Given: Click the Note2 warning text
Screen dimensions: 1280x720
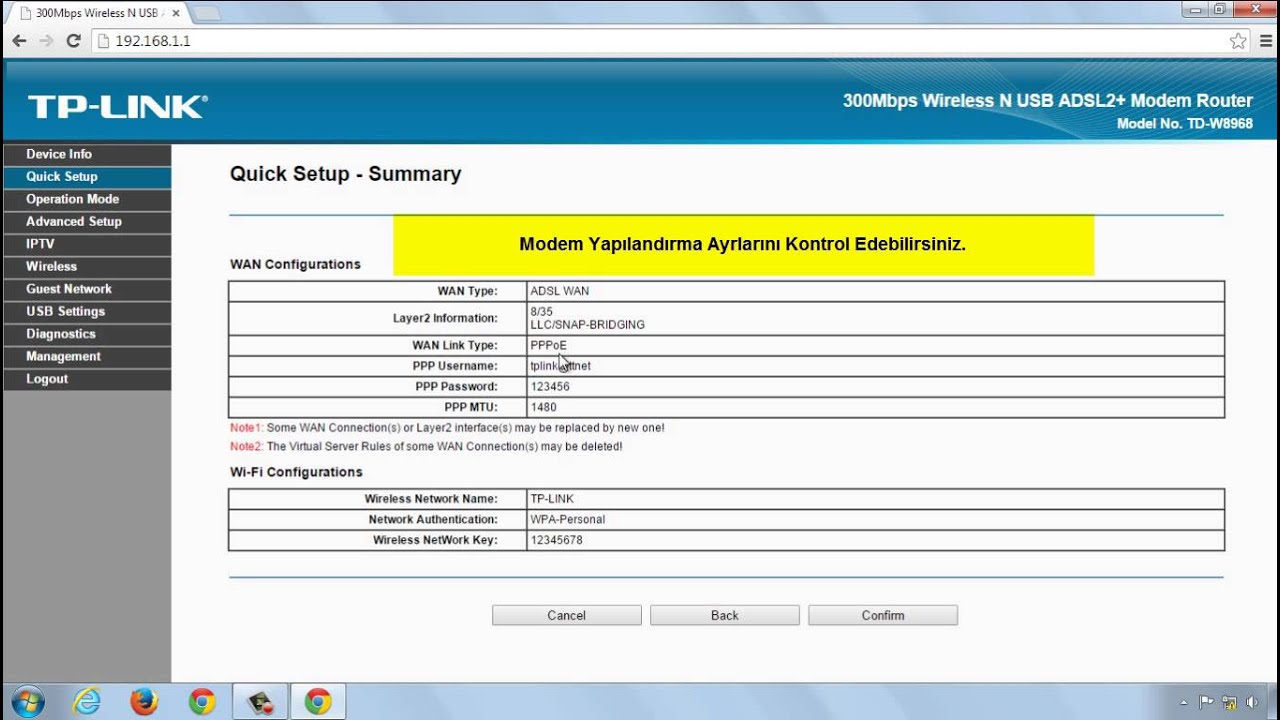Looking at the screenshot, I should (426, 447).
